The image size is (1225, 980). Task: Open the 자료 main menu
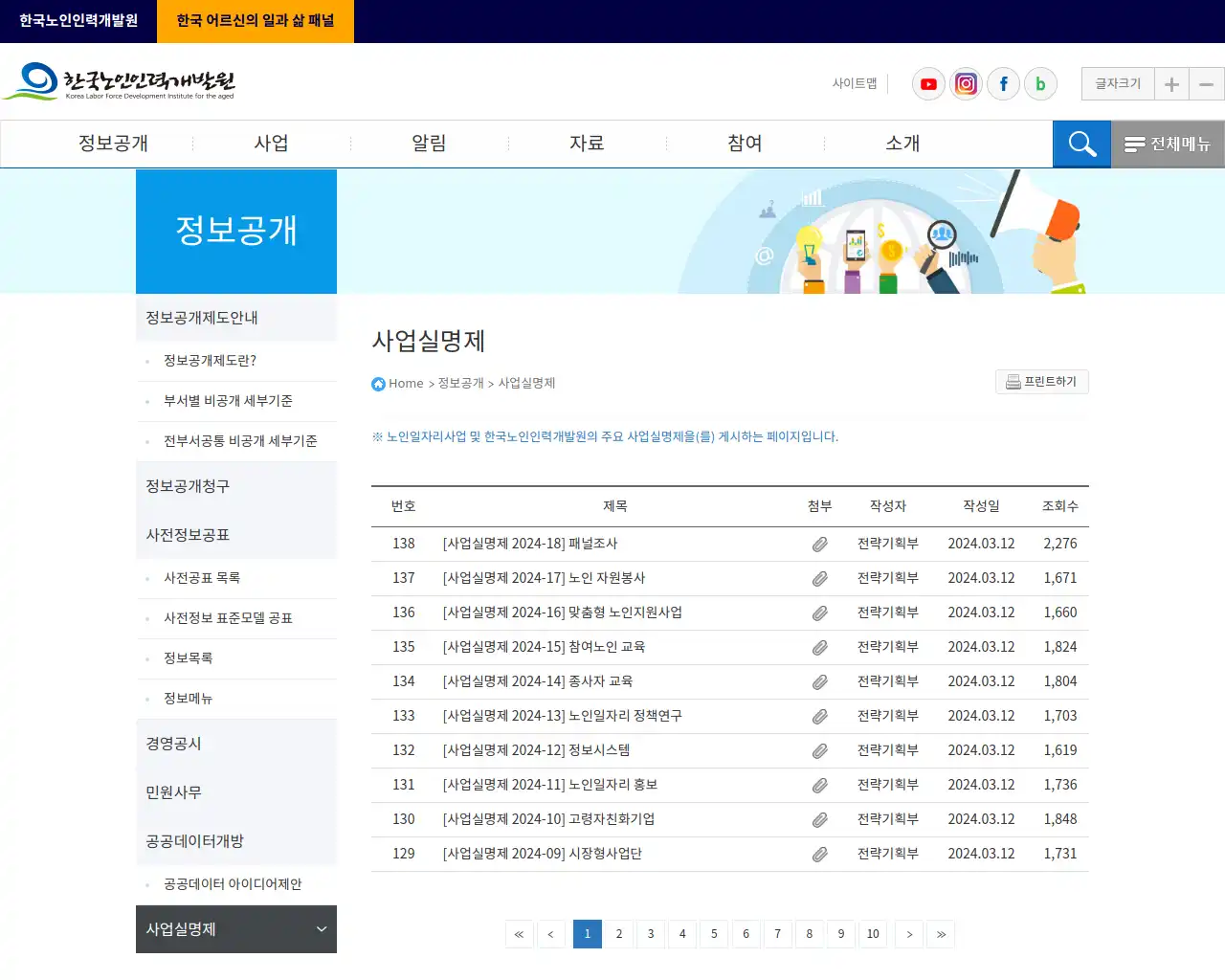(x=587, y=144)
